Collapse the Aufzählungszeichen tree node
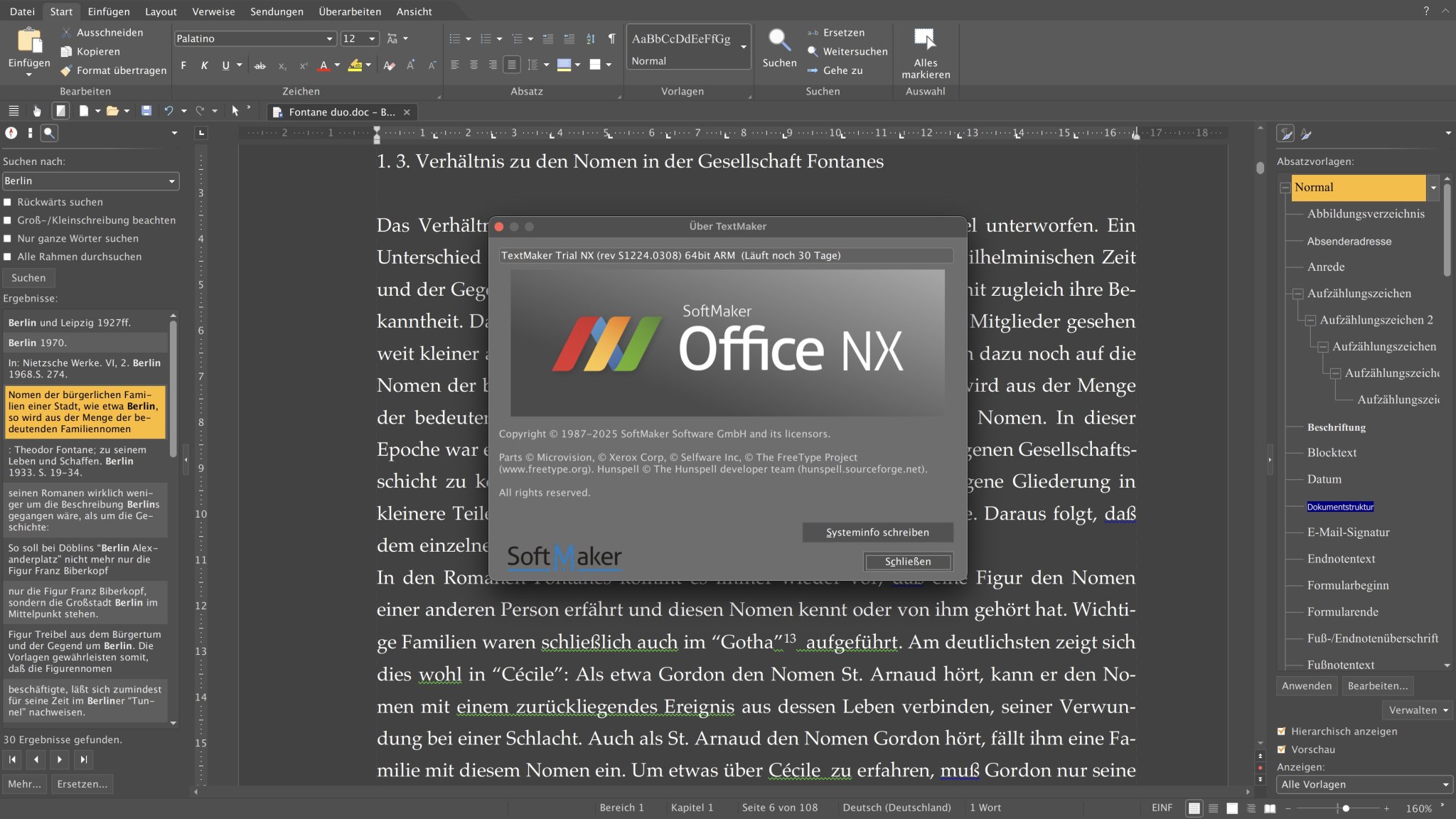 click(1298, 294)
